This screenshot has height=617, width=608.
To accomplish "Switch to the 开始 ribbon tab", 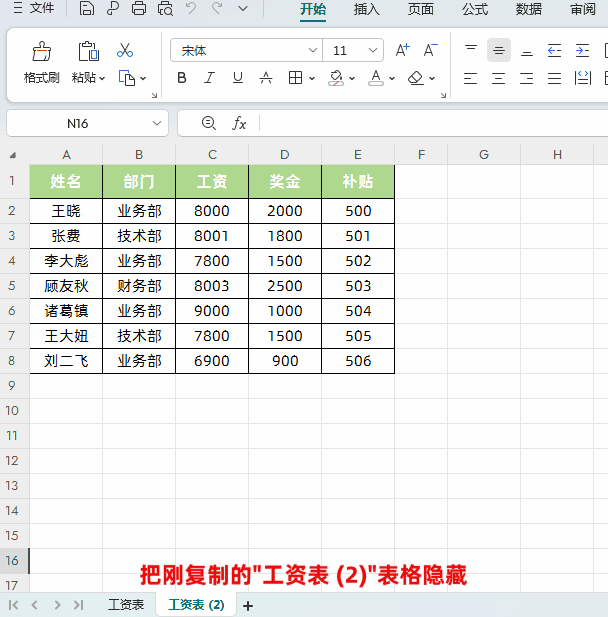I will pos(313,9).
